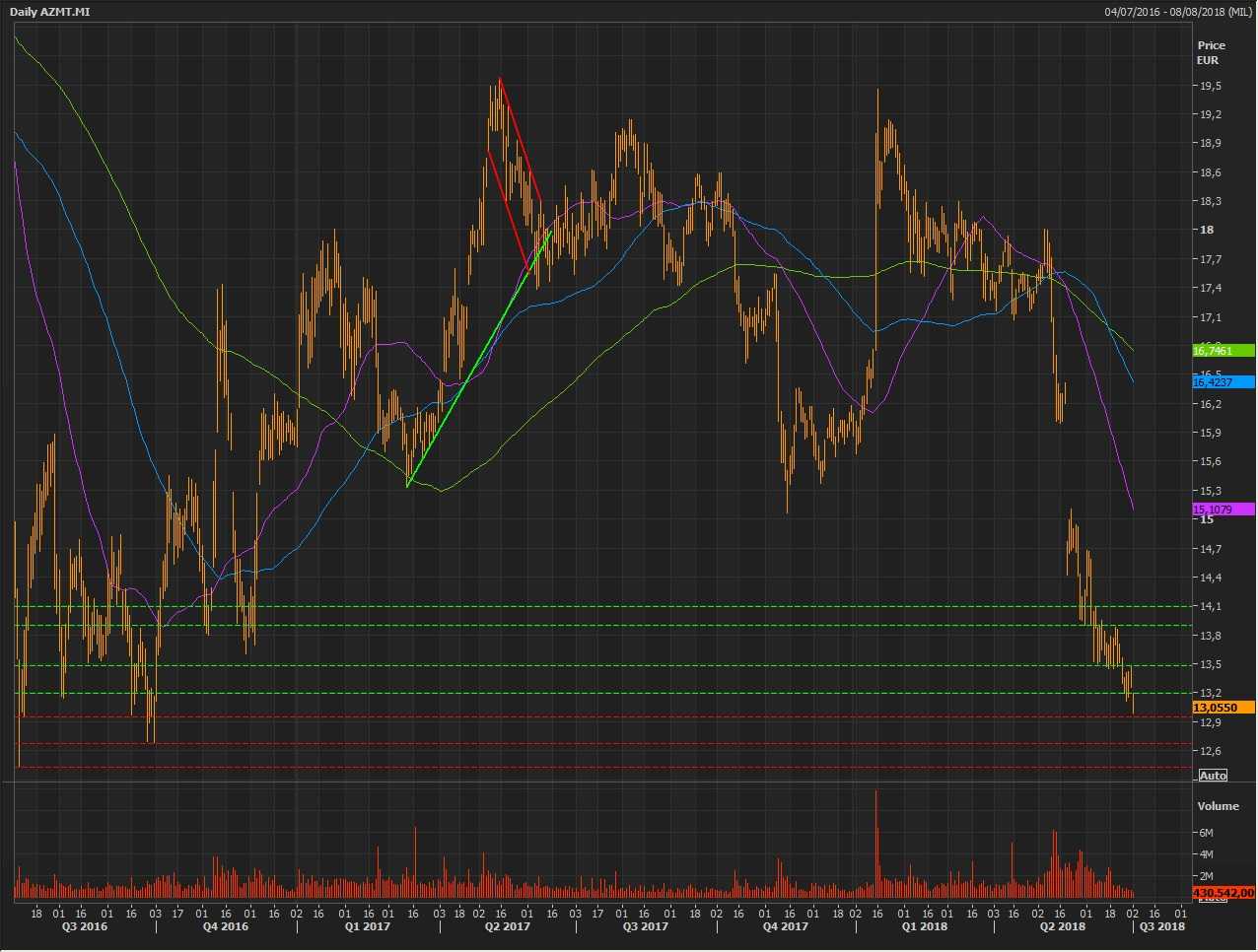This screenshot has width=1258, height=952.
Task: Select the green 16,7461 moving average tag
Action: pos(1223,351)
